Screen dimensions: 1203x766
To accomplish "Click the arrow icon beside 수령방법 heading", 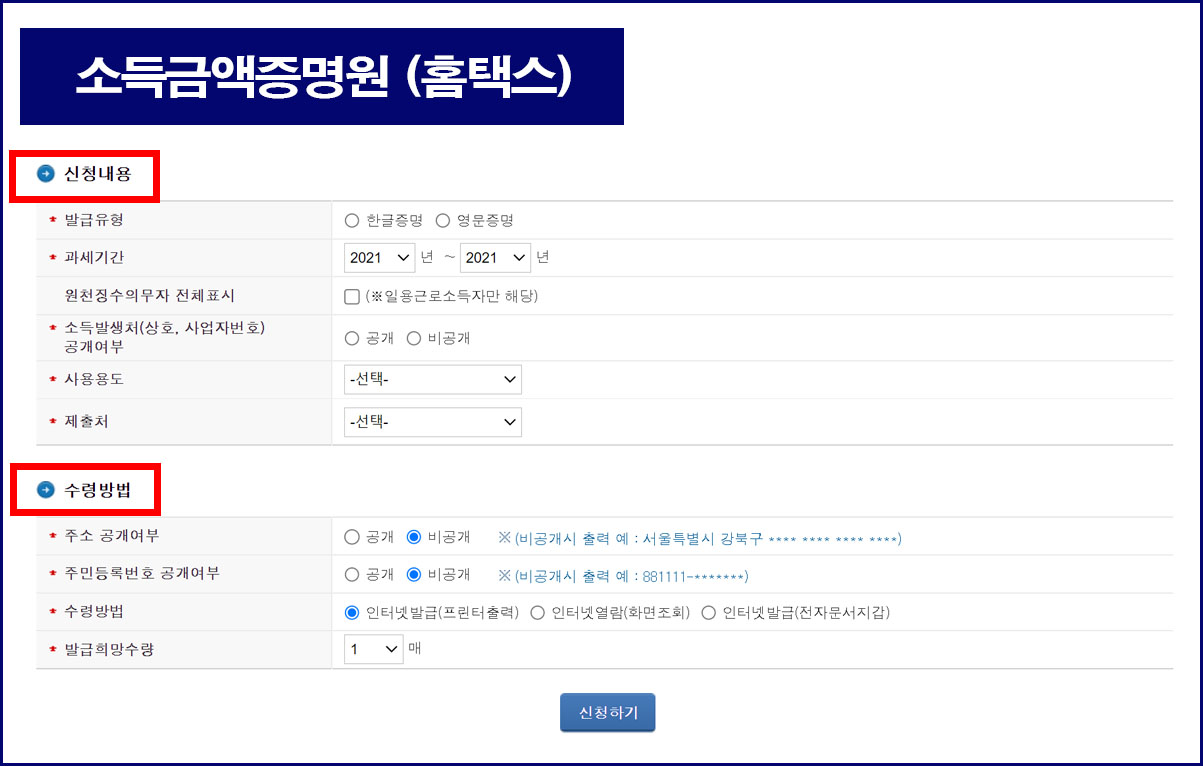I will (46, 490).
